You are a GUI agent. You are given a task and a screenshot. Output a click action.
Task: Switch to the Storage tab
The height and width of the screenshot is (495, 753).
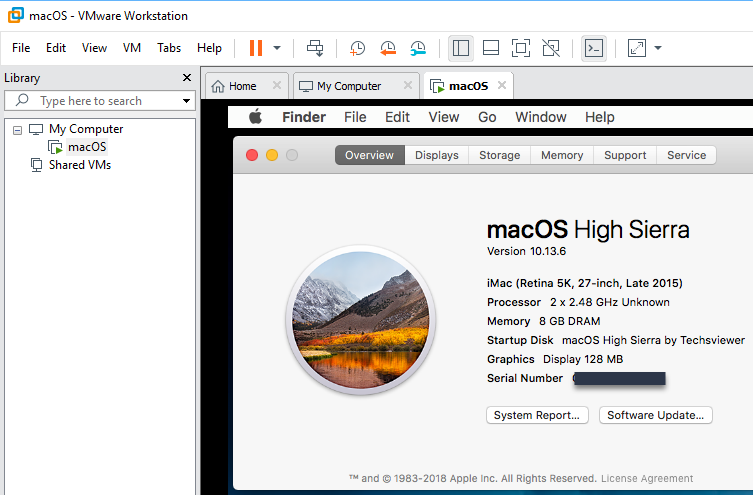tap(499, 155)
